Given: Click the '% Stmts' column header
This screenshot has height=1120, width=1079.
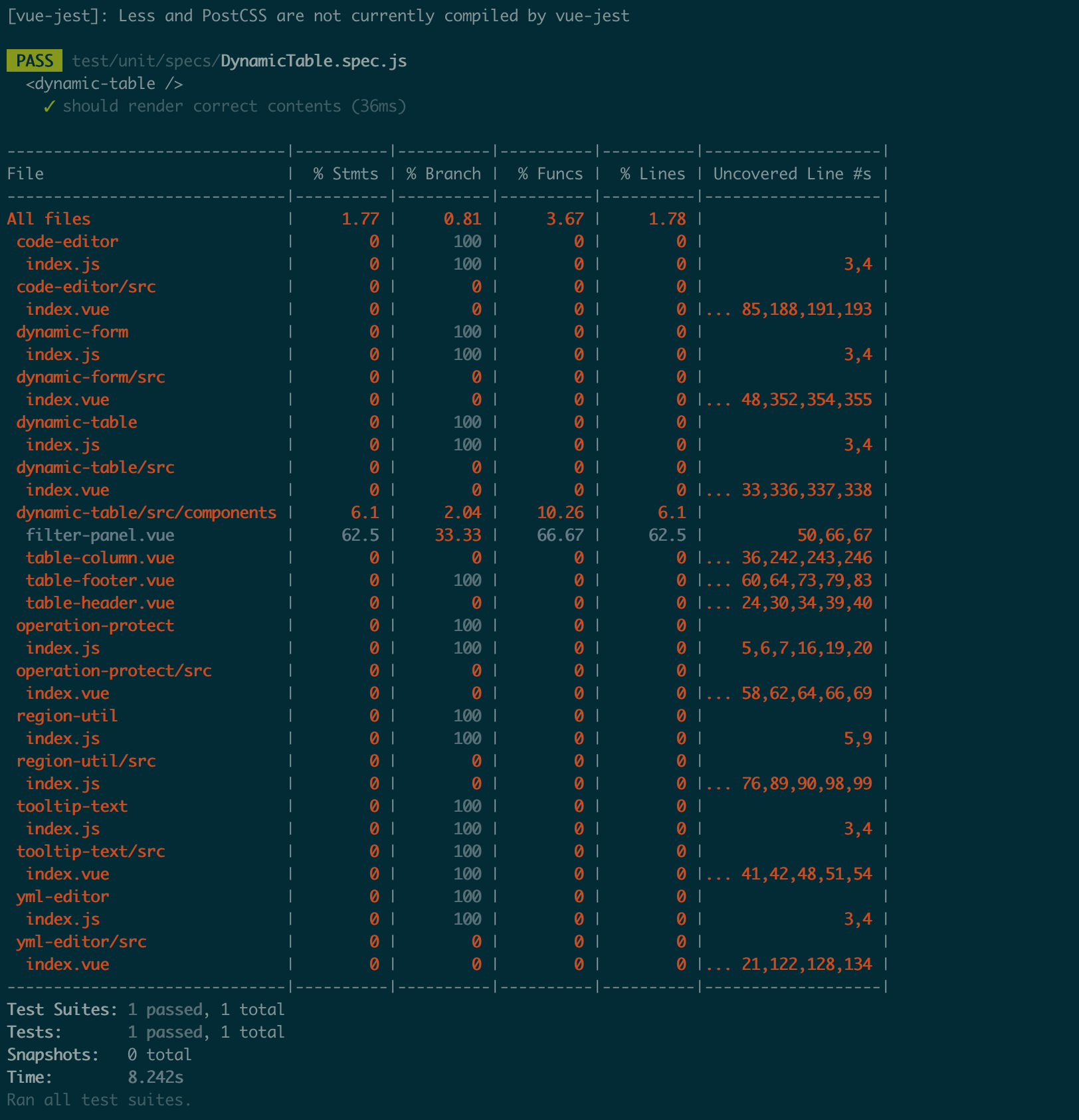Looking at the screenshot, I should pyautogui.click(x=345, y=174).
